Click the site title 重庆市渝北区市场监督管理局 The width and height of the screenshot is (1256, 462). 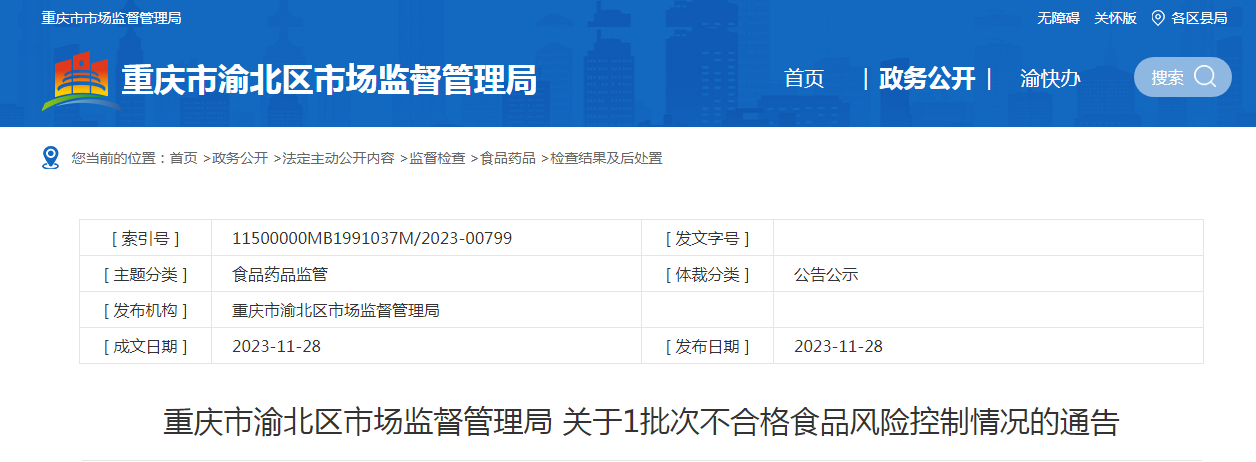tap(329, 79)
